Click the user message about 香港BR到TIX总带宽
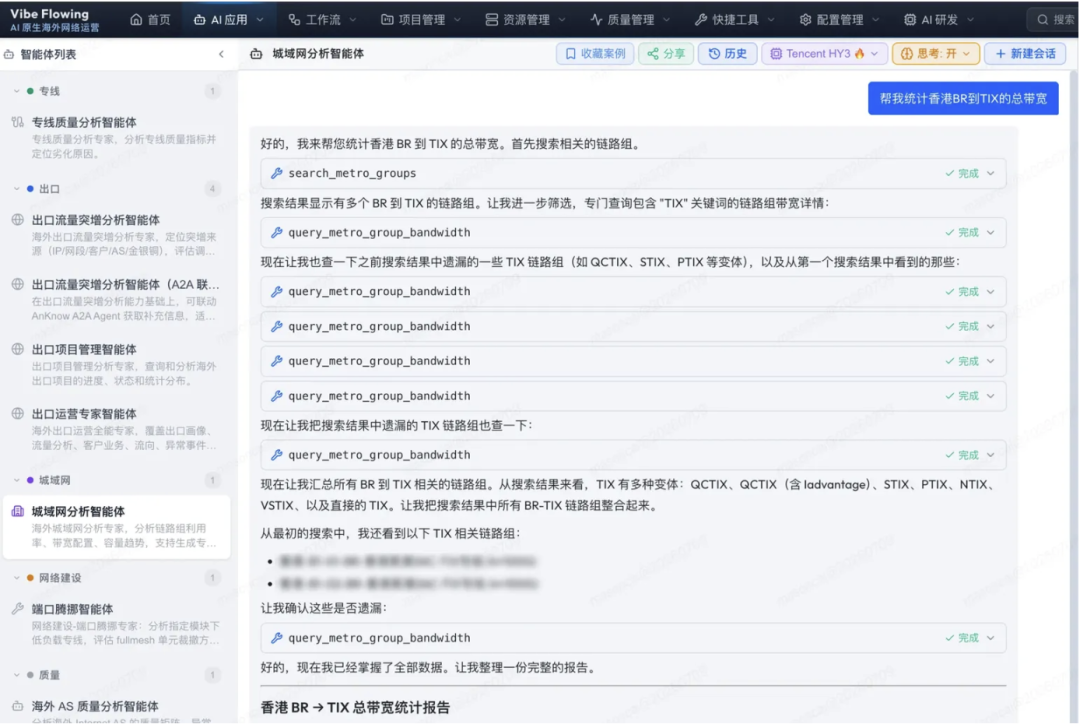 click(963, 99)
